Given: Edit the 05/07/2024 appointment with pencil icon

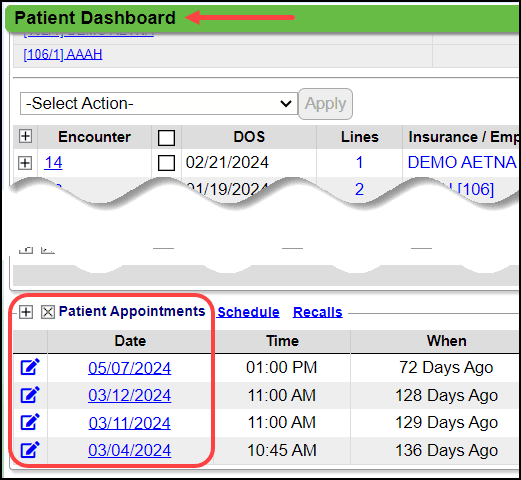Looking at the screenshot, I should coord(30,367).
